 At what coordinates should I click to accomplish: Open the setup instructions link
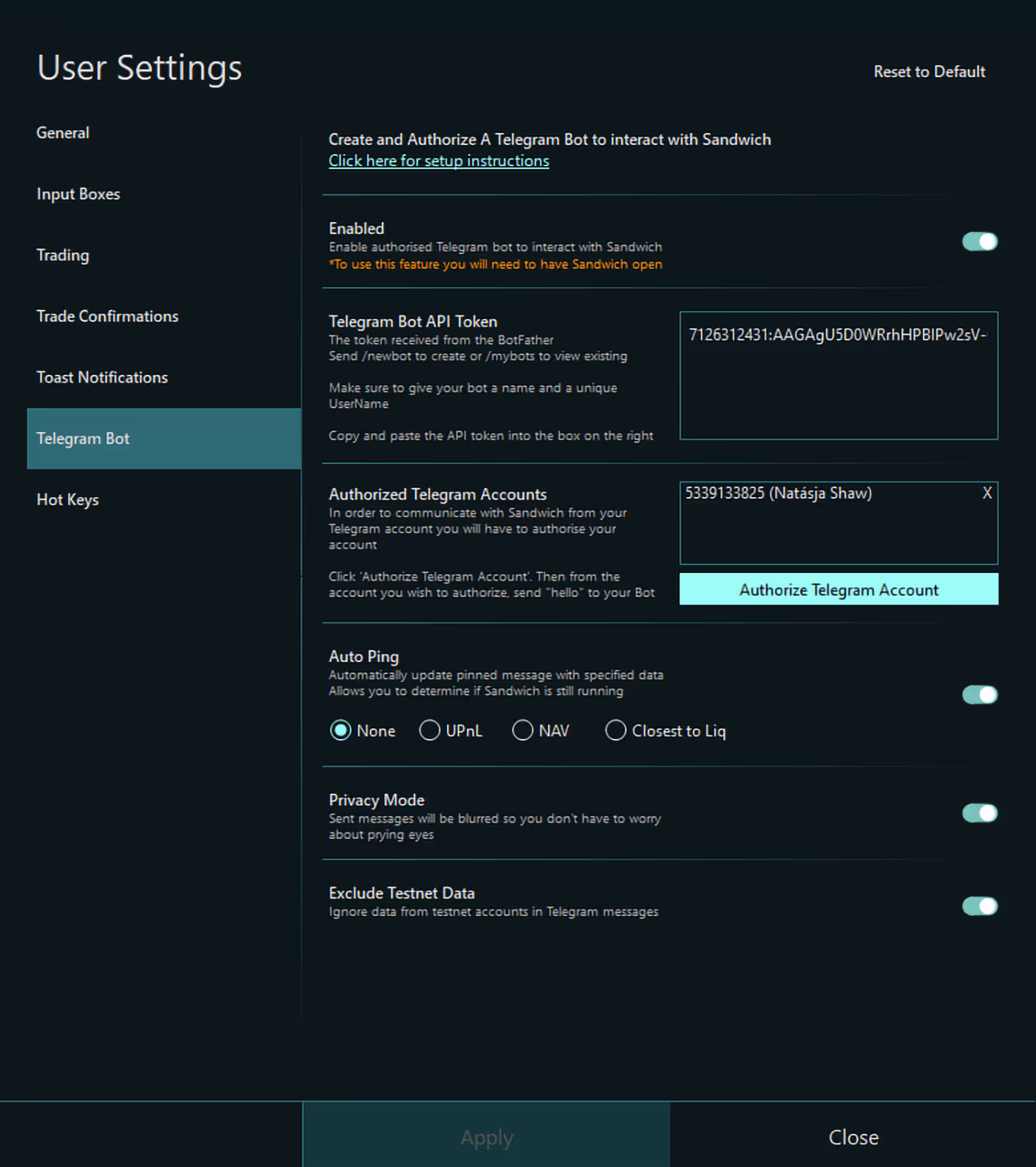[x=438, y=161]
